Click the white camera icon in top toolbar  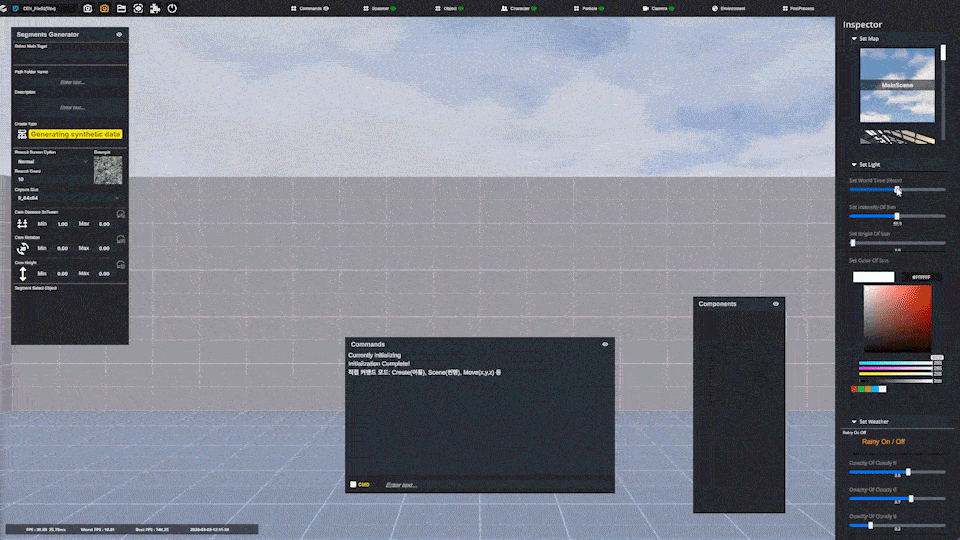point(88,8)
